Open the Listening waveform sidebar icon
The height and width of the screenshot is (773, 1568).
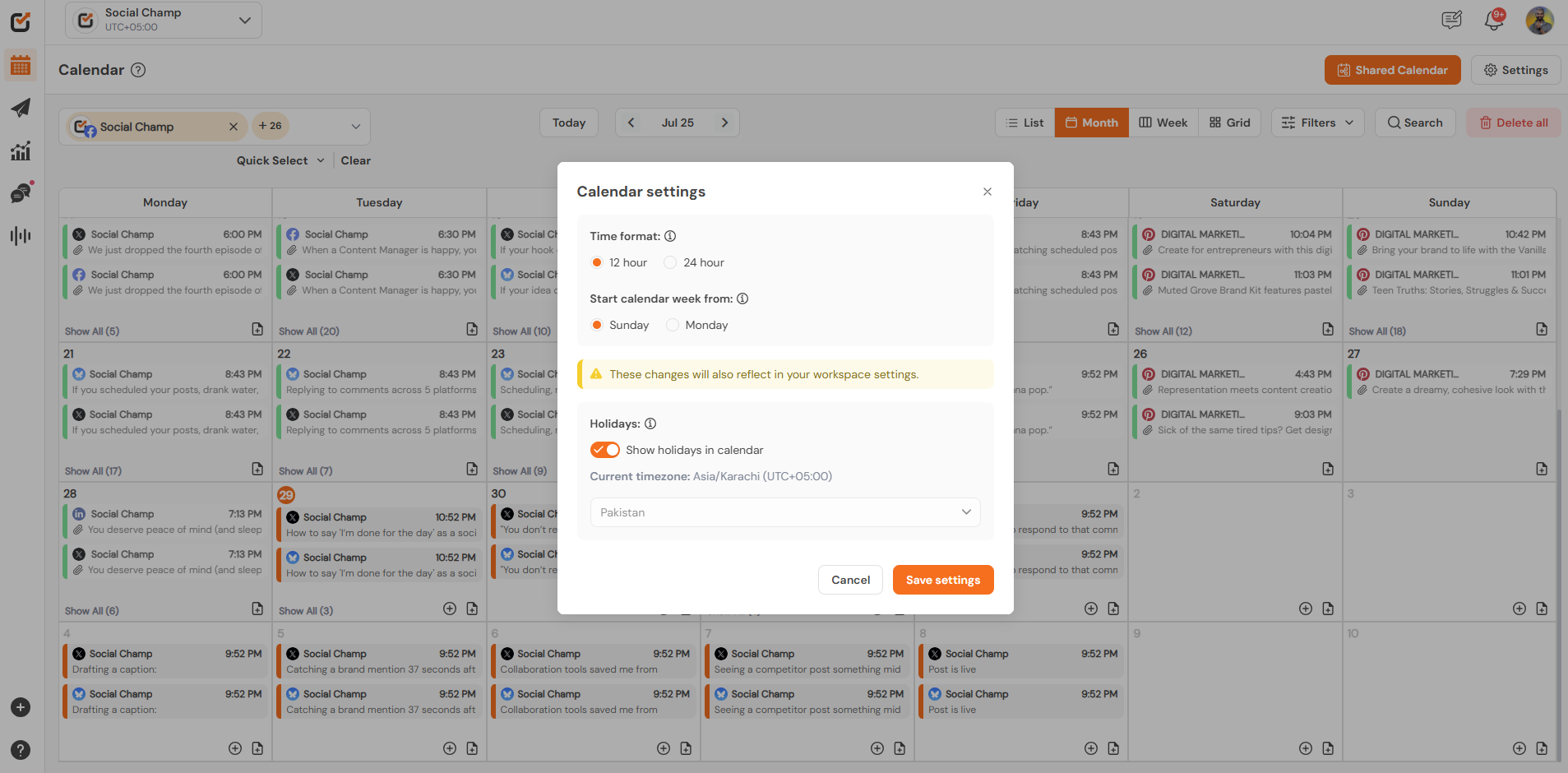coord(21,236)
